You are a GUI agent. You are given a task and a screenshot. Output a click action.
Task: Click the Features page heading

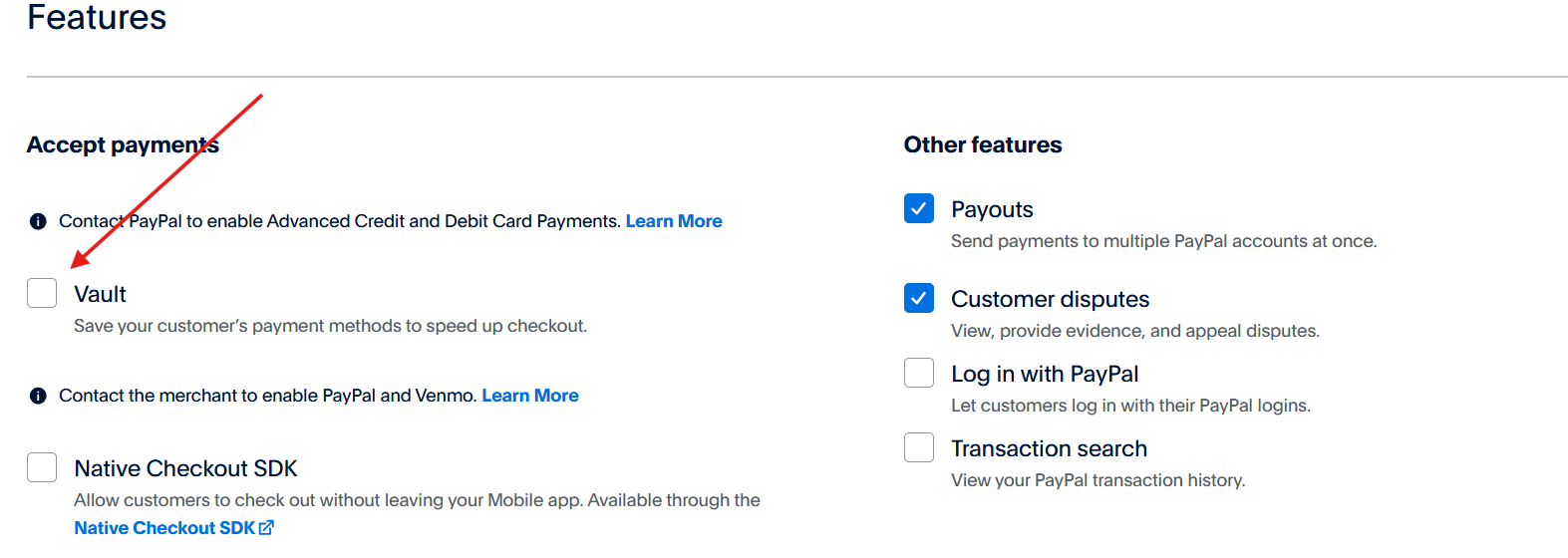pyautogui.click(x=97, y=18)
